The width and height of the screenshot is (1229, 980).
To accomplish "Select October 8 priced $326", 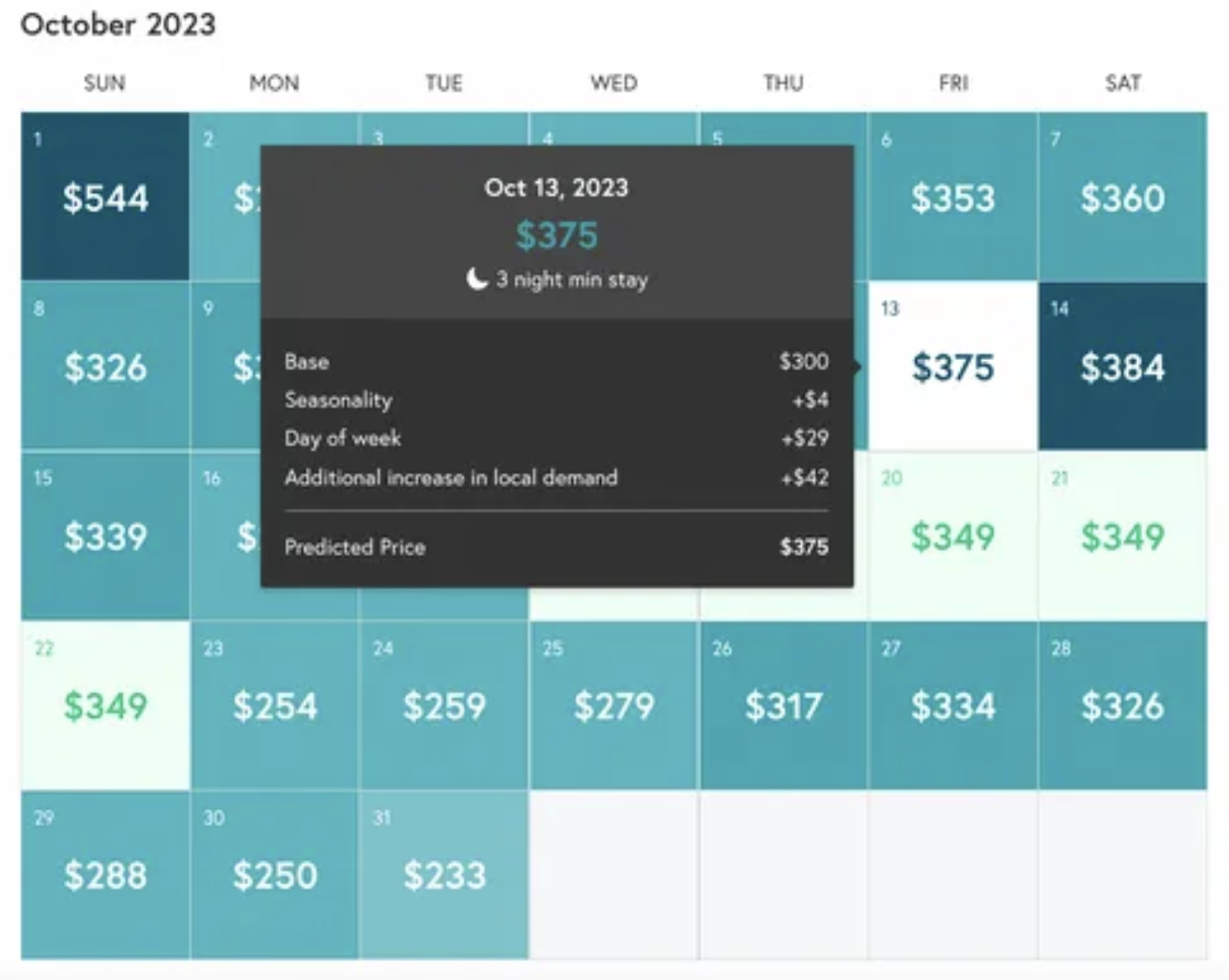I will point(105,368).
